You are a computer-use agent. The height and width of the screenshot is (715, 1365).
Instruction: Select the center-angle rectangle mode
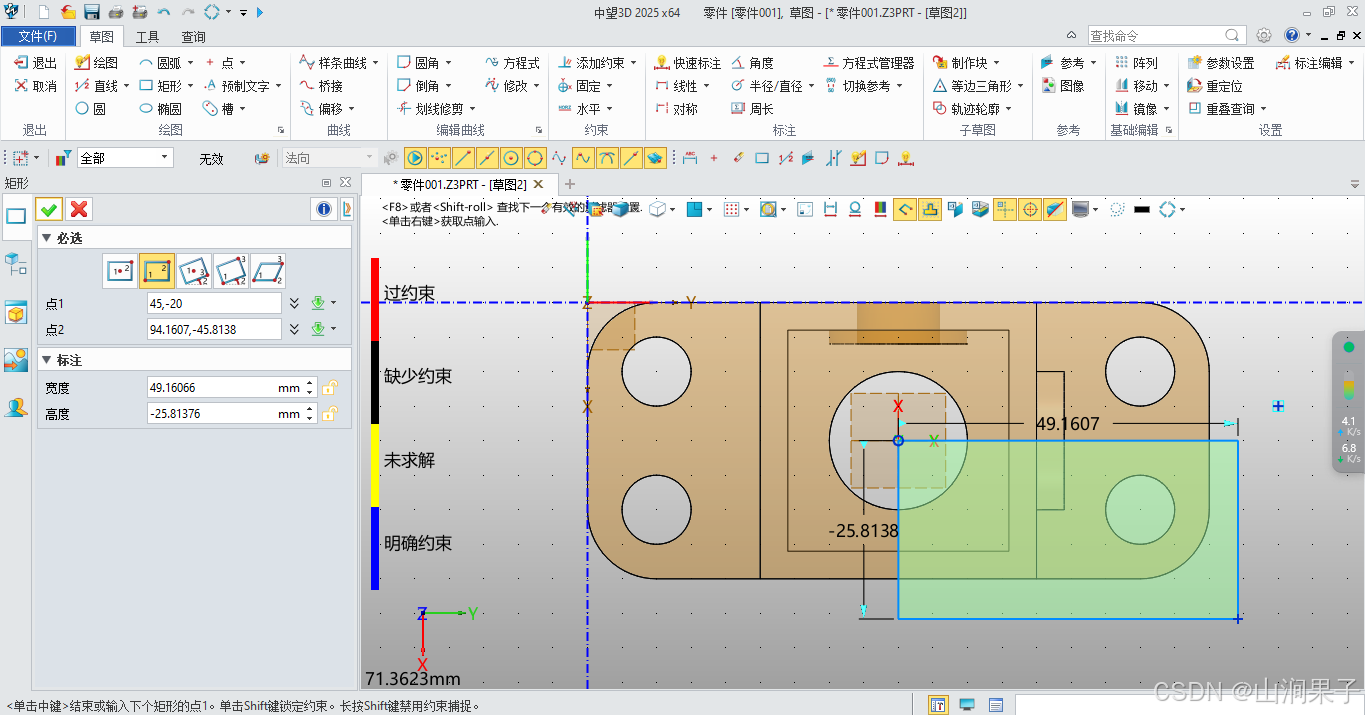194,271
